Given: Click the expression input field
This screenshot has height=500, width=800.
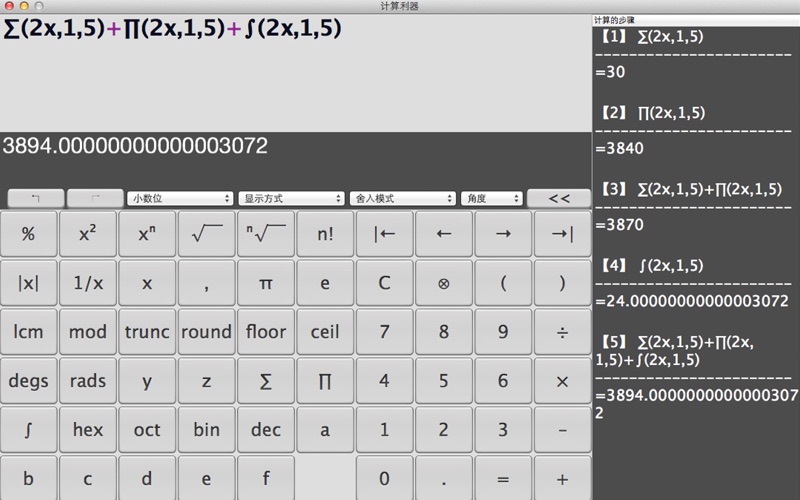Looking at the screenshot, I should [x=295, y=72].
